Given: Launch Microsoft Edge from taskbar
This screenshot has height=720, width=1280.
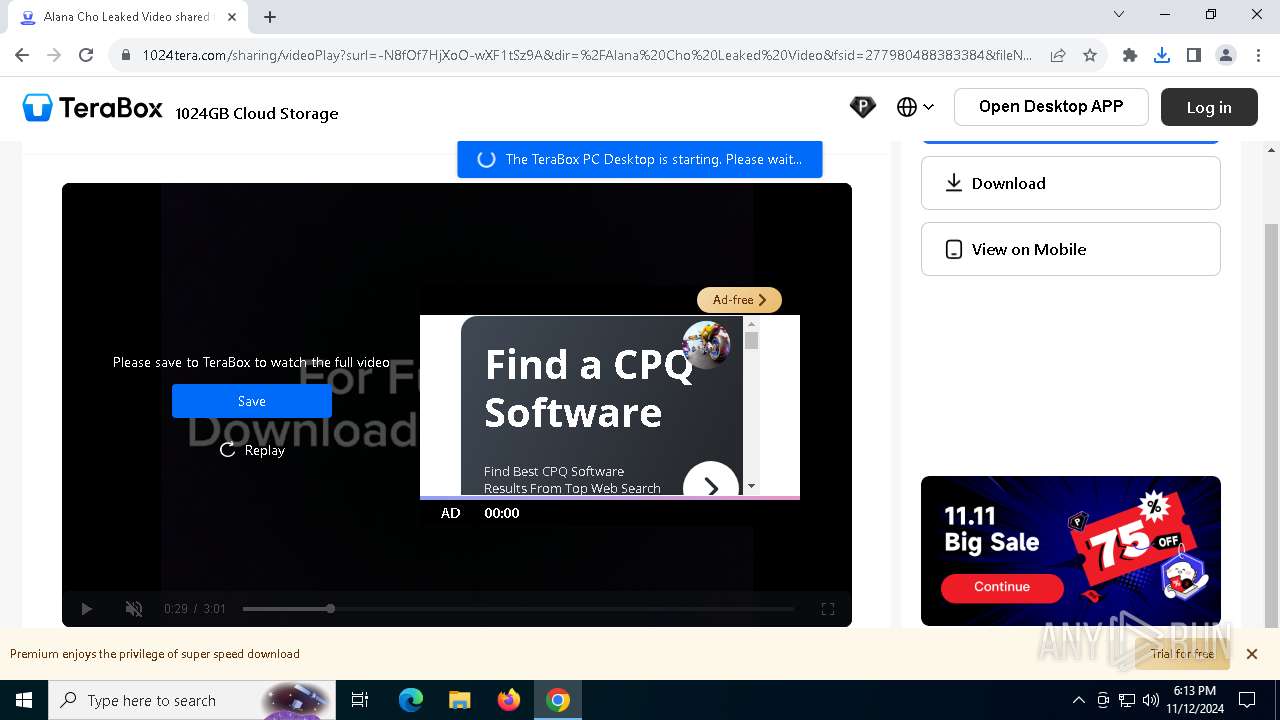Looking at the screenshot, I should [411, 700].
